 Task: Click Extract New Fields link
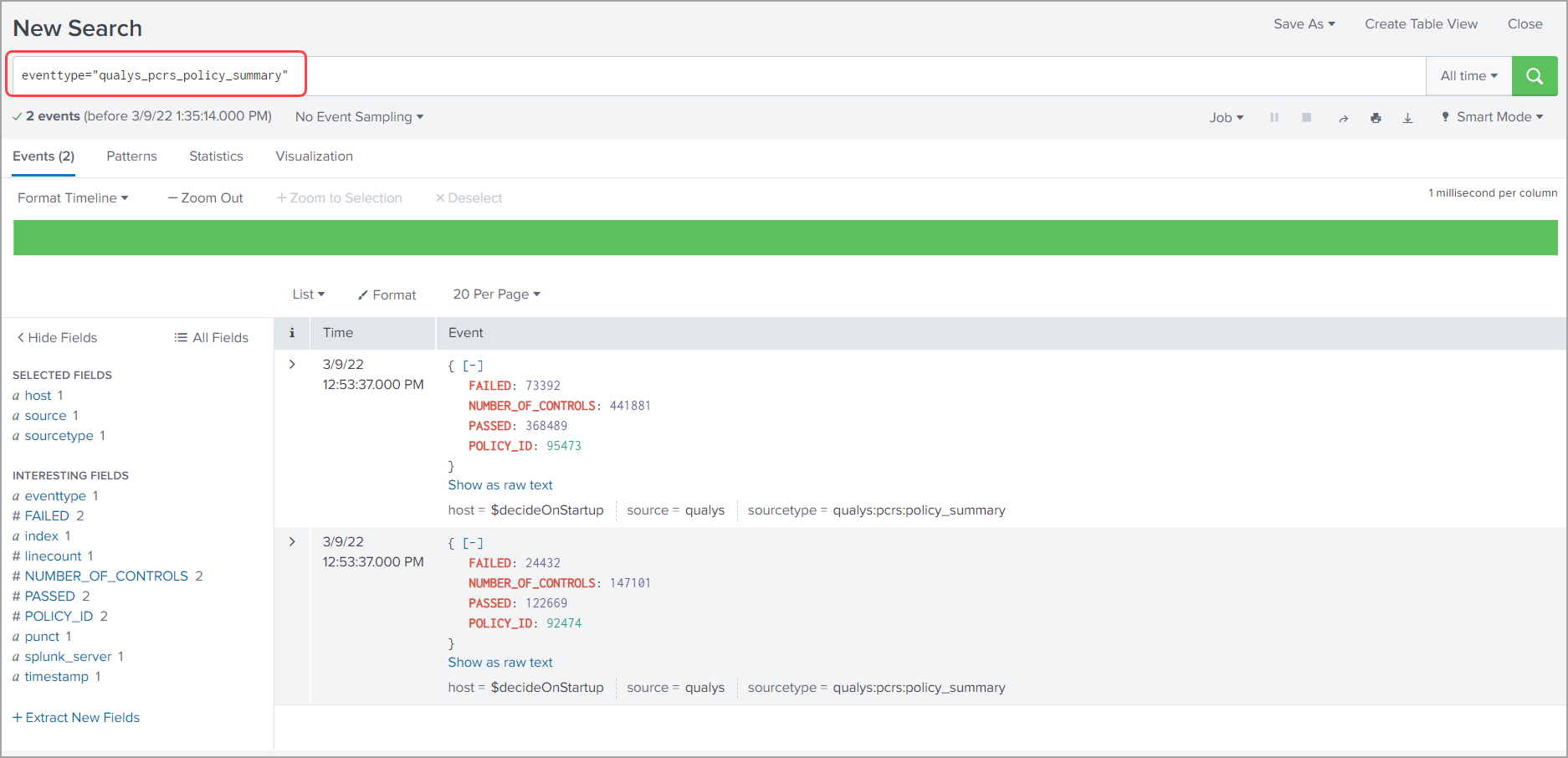point(76,718)
